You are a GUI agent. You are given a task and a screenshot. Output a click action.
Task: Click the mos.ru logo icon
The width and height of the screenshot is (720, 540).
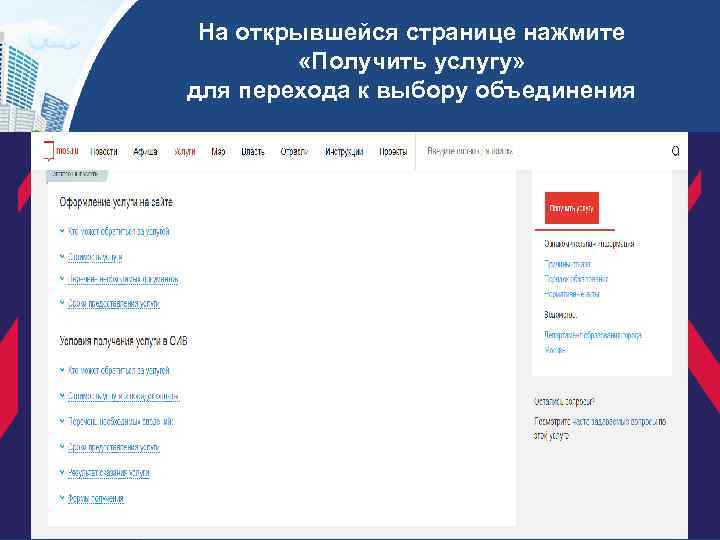coord(60,151)
